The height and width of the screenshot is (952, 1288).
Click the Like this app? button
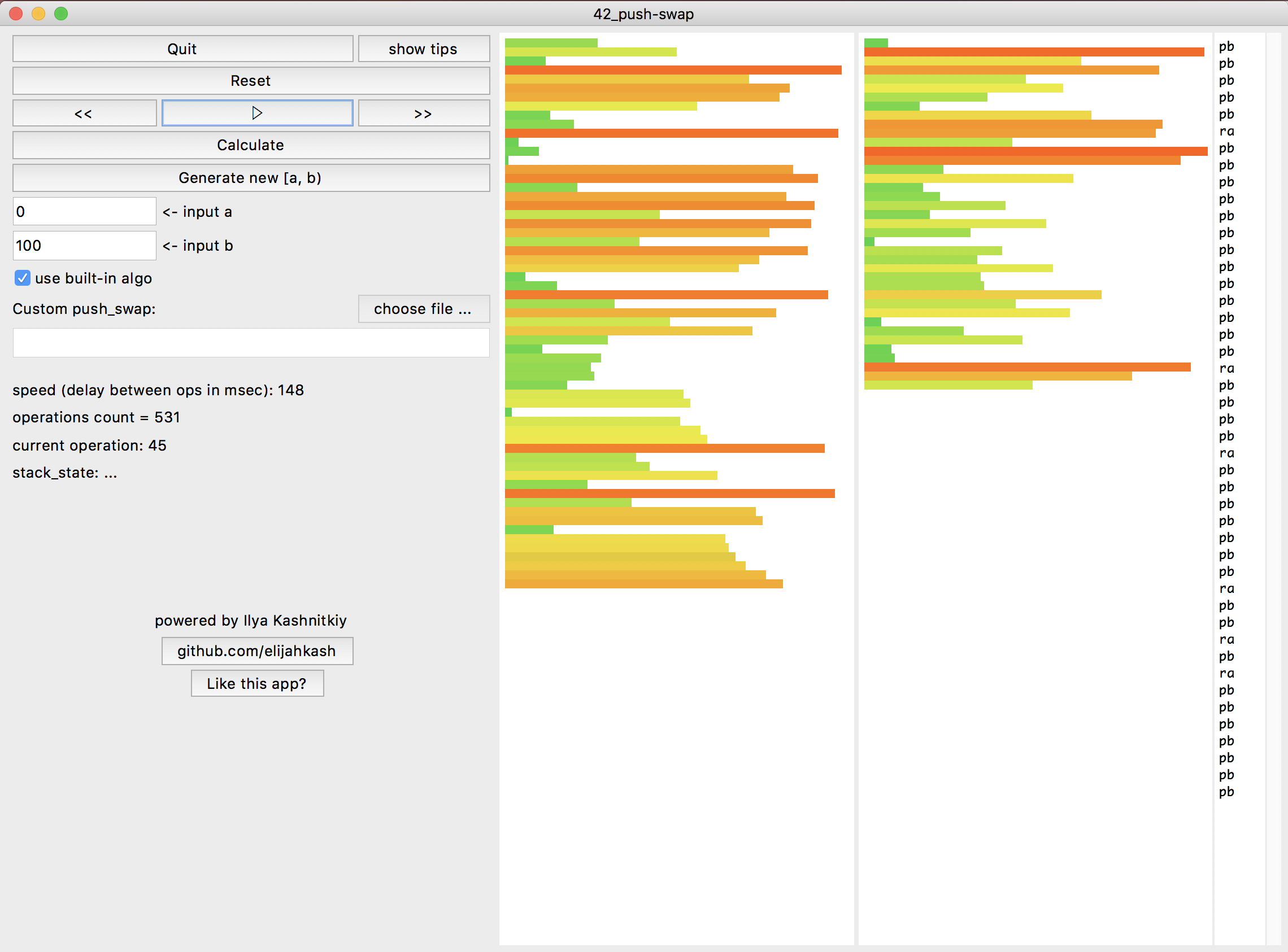pos(256,683)
